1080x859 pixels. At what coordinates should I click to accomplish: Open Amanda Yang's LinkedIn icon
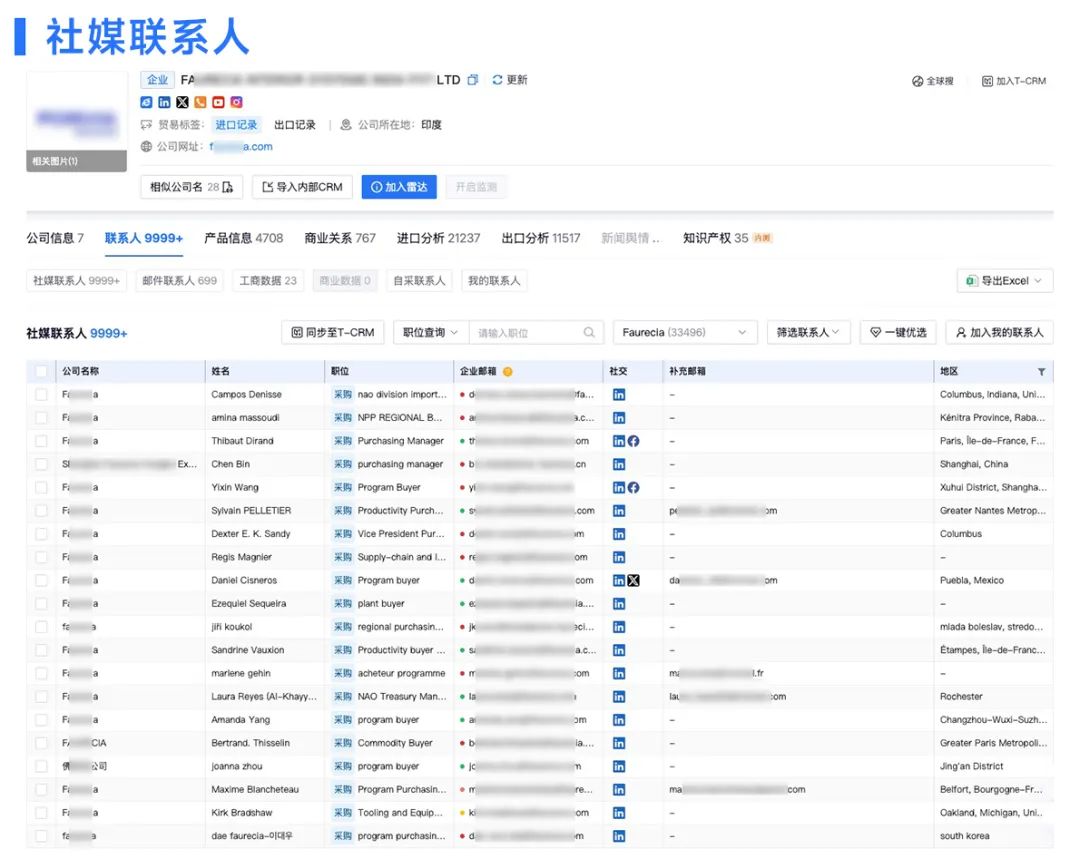tap(619, 720)
